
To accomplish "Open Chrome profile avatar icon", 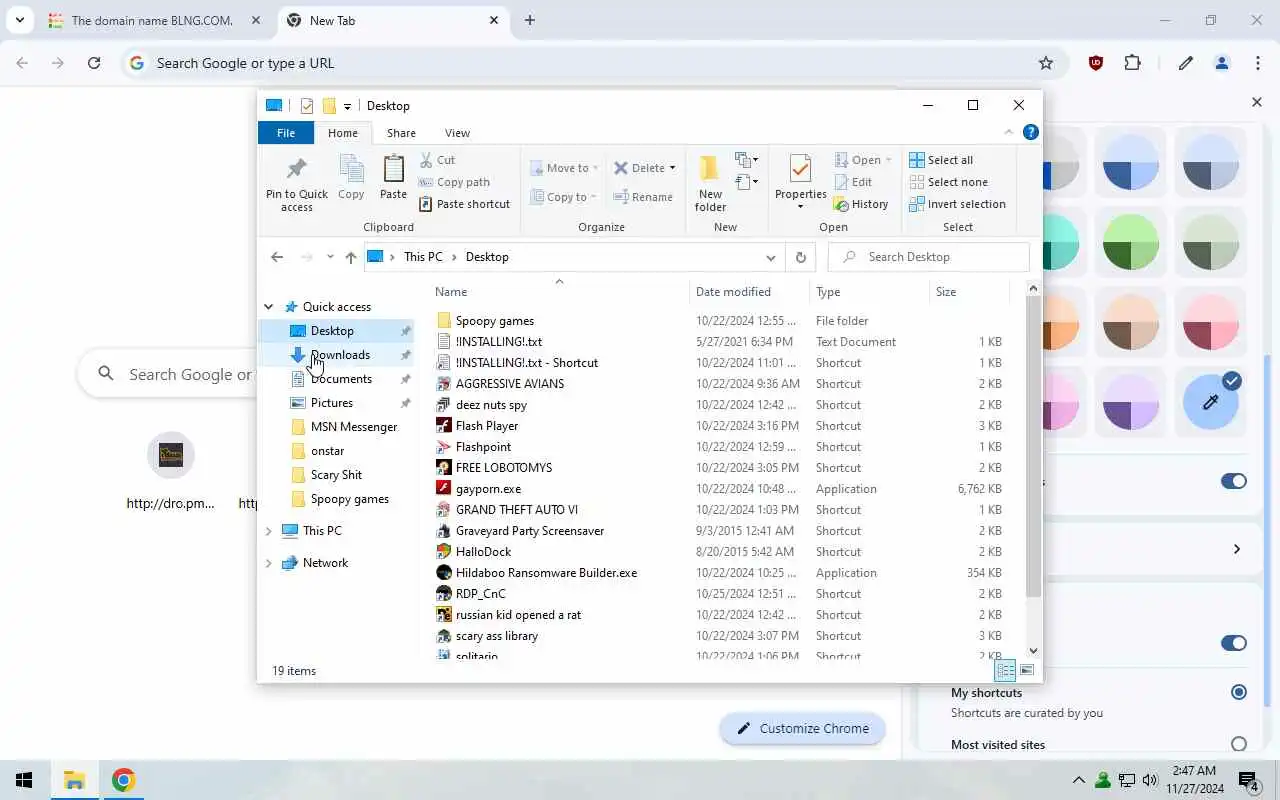I will click(x=1221, y=63).
